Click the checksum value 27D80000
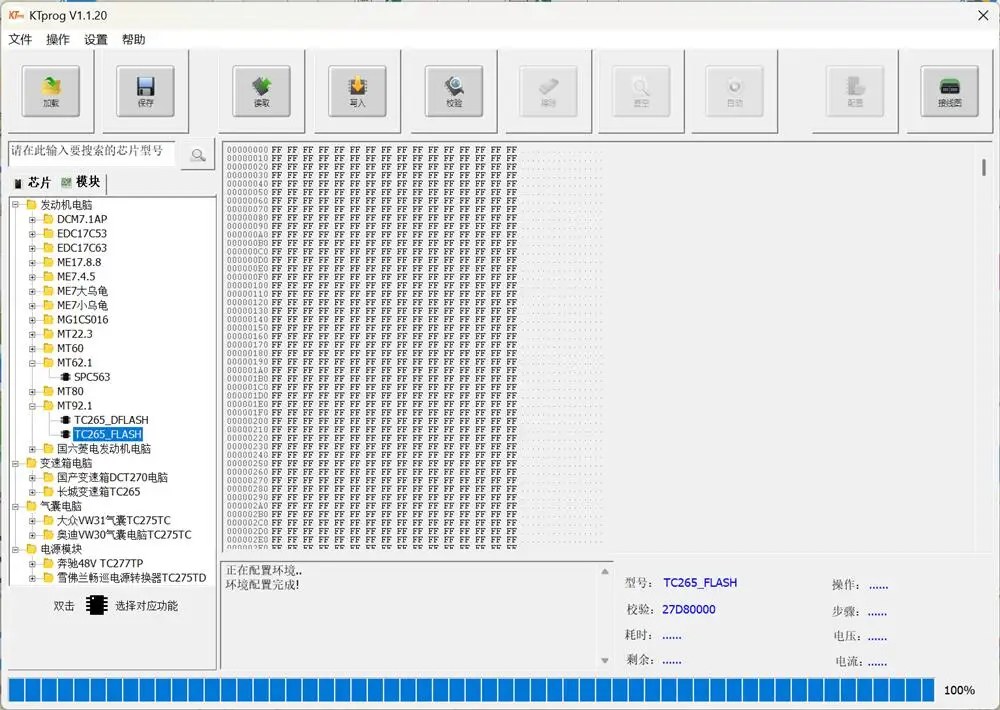1000x710 pixels. [689, 609]
